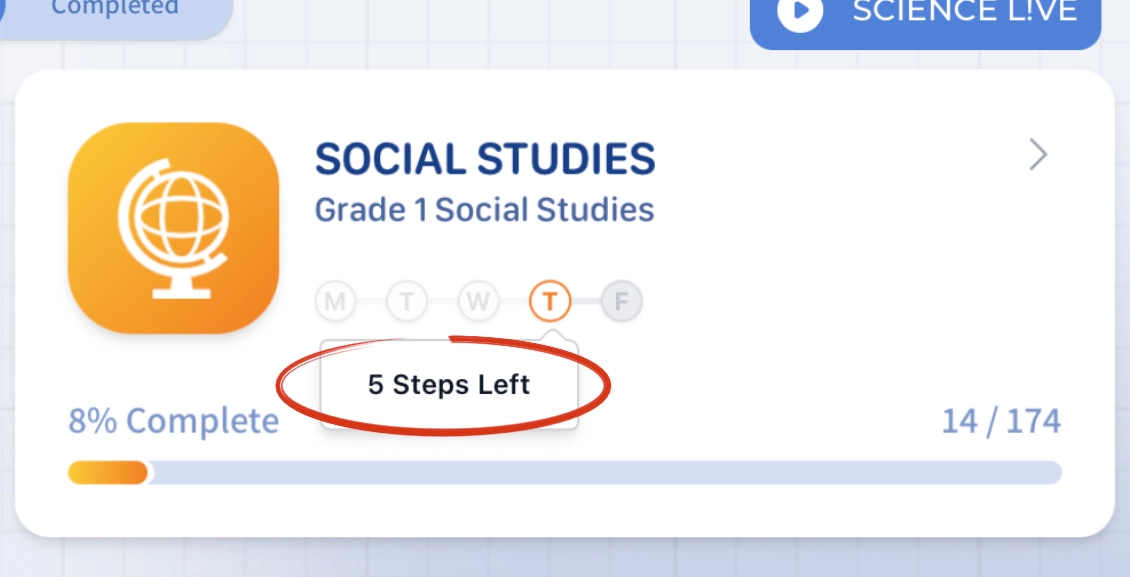Switch to the Completed tab
The image size is (1130, 577).
[x=115, y=9]
